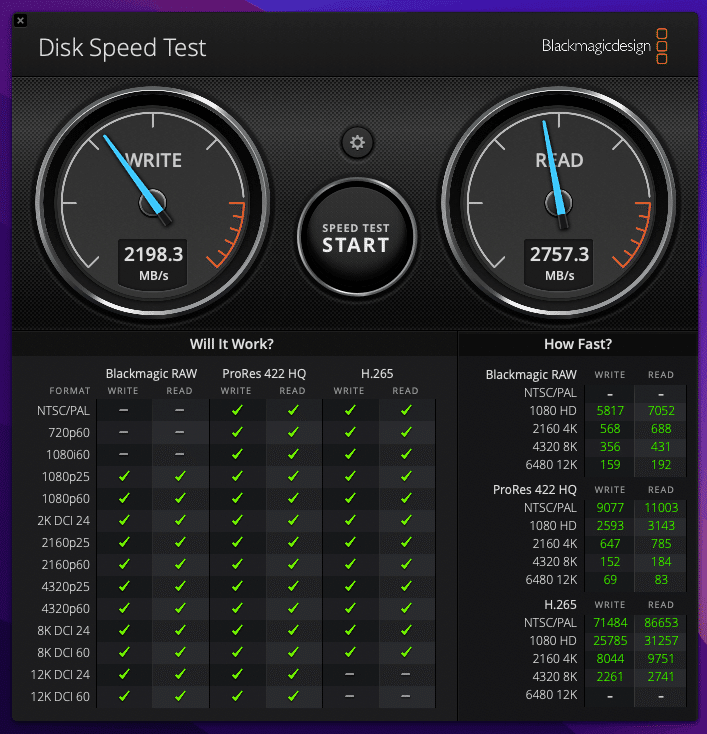
Task: Click the 8K DCI 24 format row label
Action: [64, 631]
